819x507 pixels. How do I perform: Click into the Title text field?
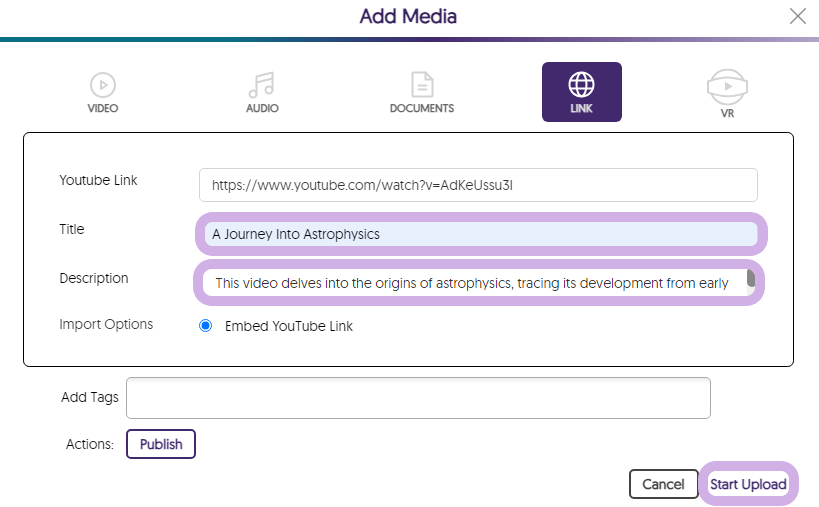tap(480, 234)
